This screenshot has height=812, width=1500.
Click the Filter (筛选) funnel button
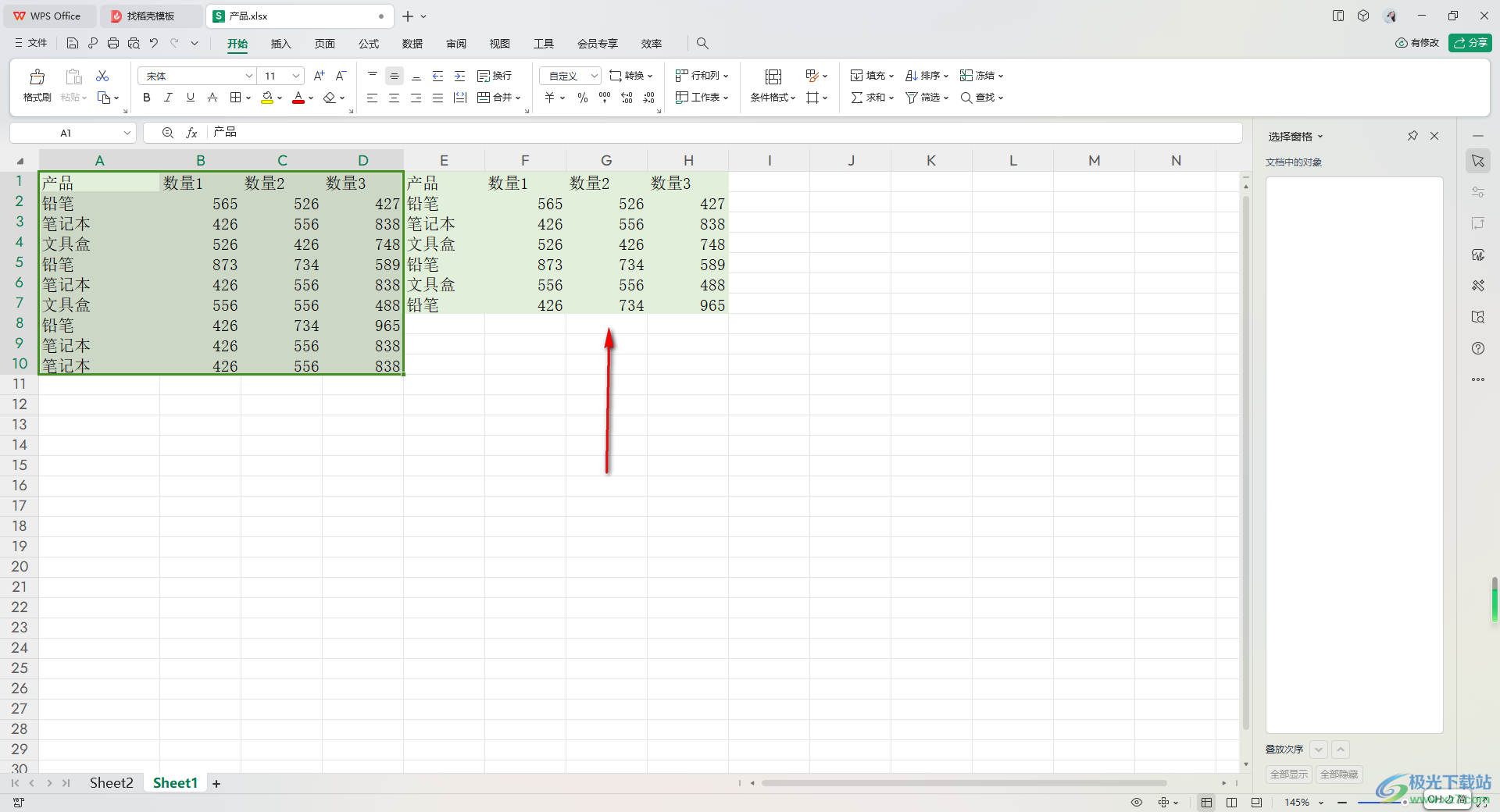[927, 98]
